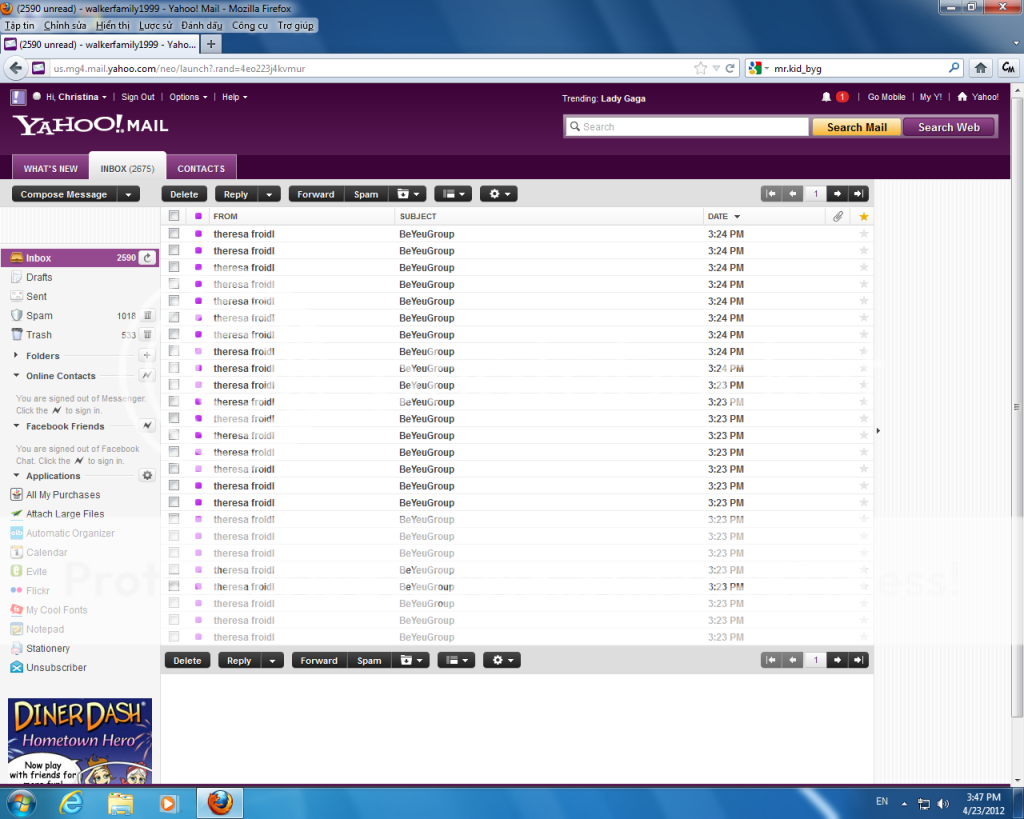
Task: Refresh the Inbox with the reload icon
Action: click(148, 258)
